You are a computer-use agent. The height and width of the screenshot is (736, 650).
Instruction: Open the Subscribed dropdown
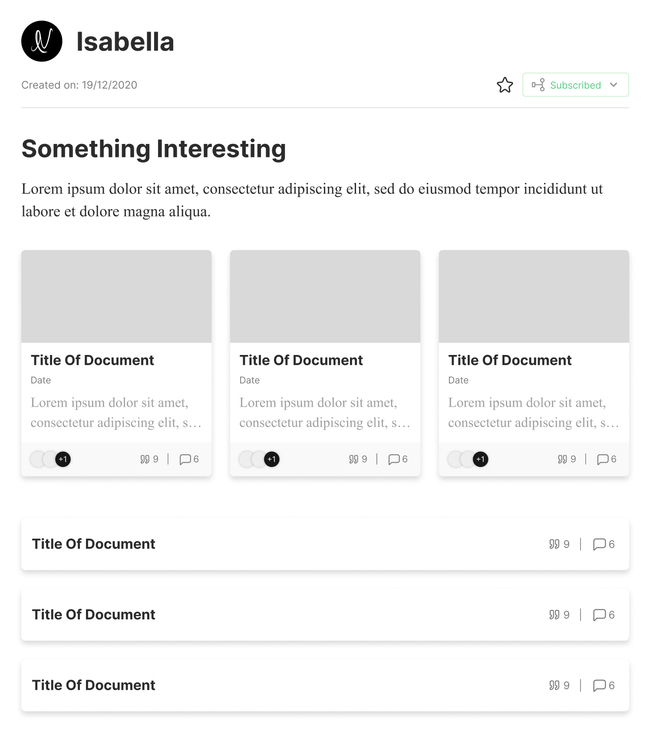[x=575, y=85]
